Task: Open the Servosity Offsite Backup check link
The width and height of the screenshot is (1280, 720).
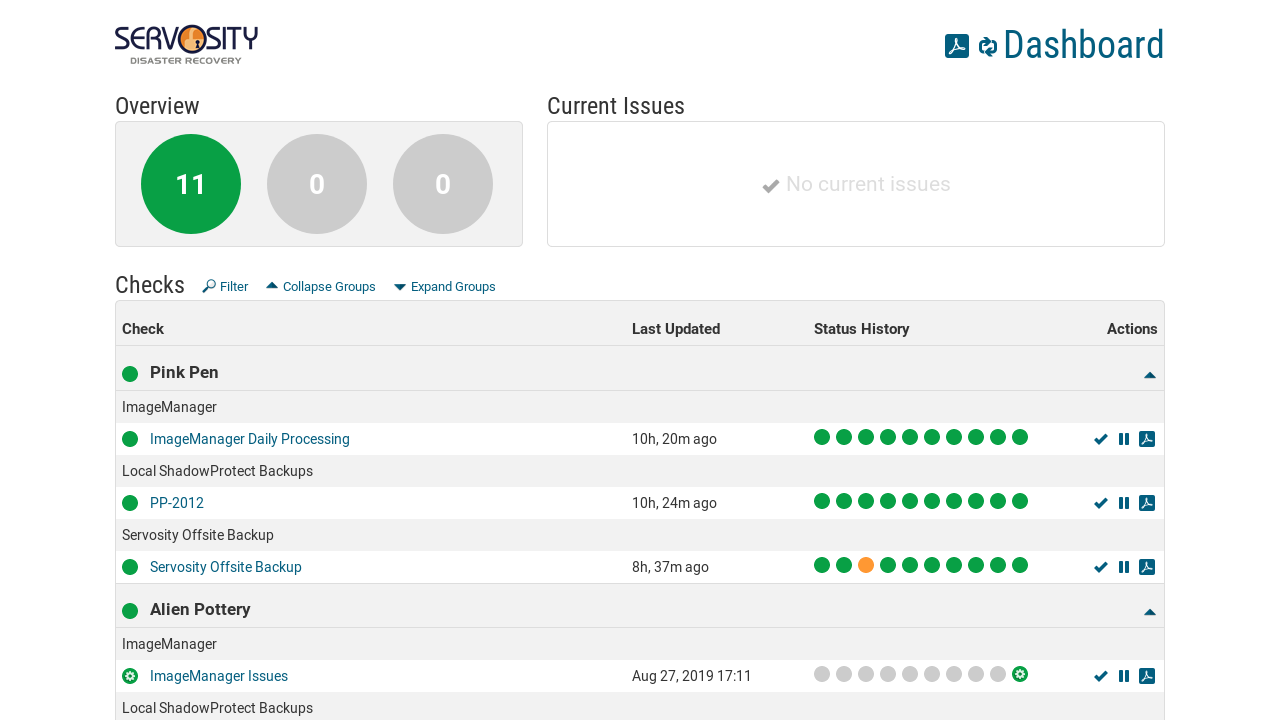Action: click(x=225, y=567)
